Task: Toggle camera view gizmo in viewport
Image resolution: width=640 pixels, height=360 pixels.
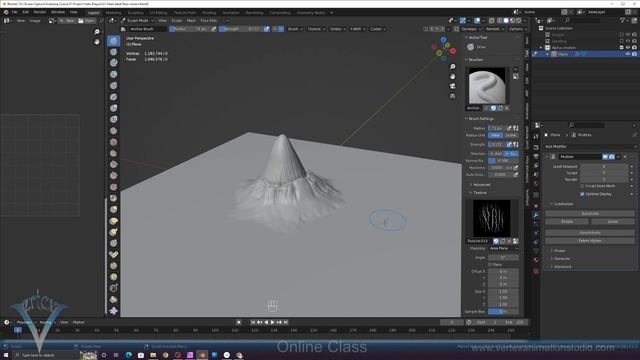Action: pyautogui.click(x=453, y=86)
